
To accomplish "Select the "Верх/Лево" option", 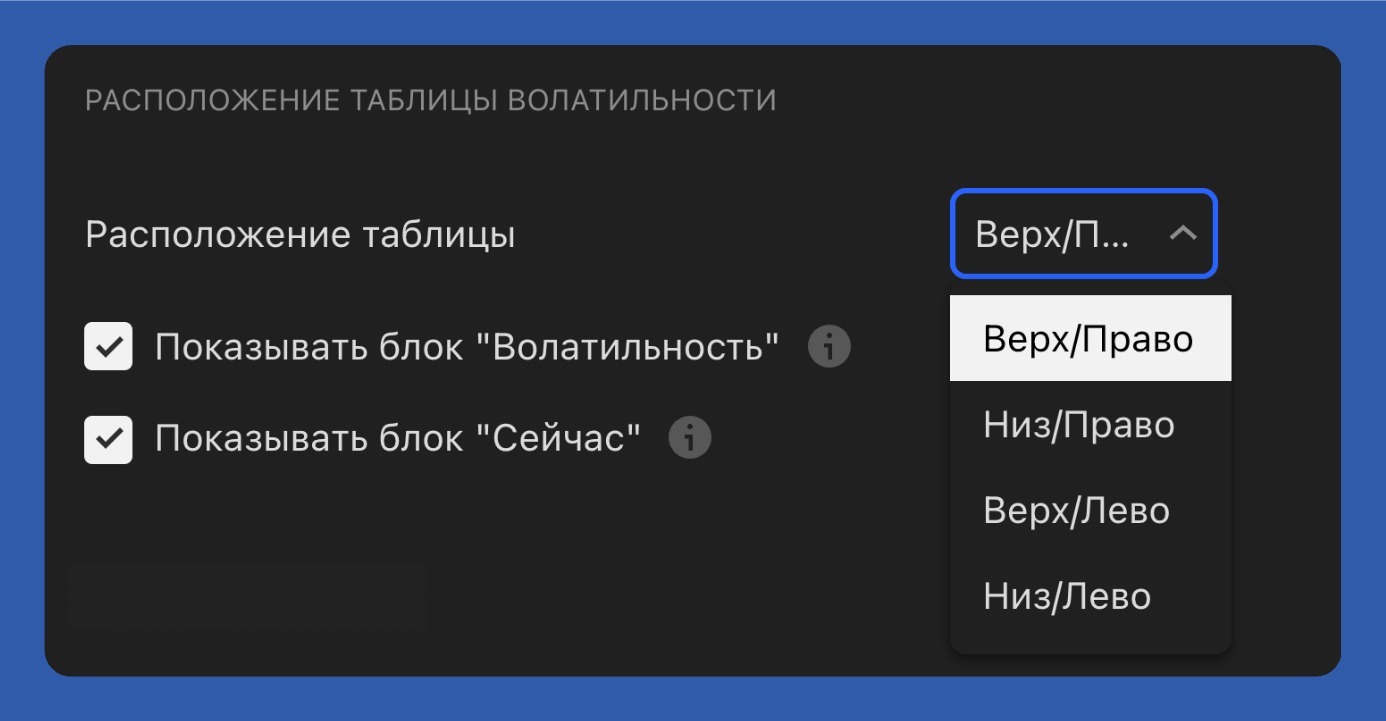I will (x=1090, y=510).
